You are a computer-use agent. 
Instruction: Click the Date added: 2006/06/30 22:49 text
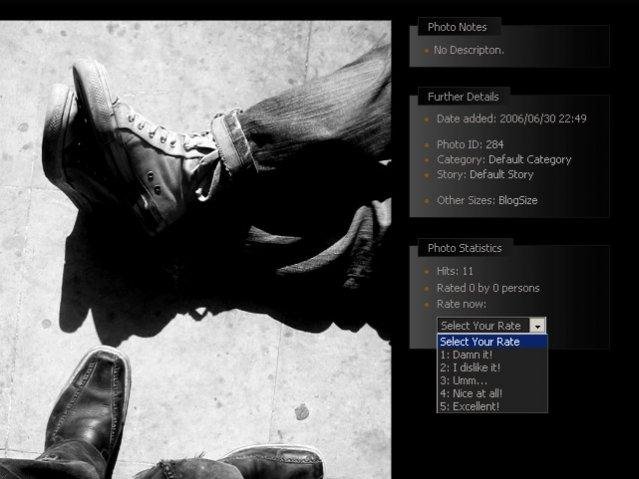[511, 119]
